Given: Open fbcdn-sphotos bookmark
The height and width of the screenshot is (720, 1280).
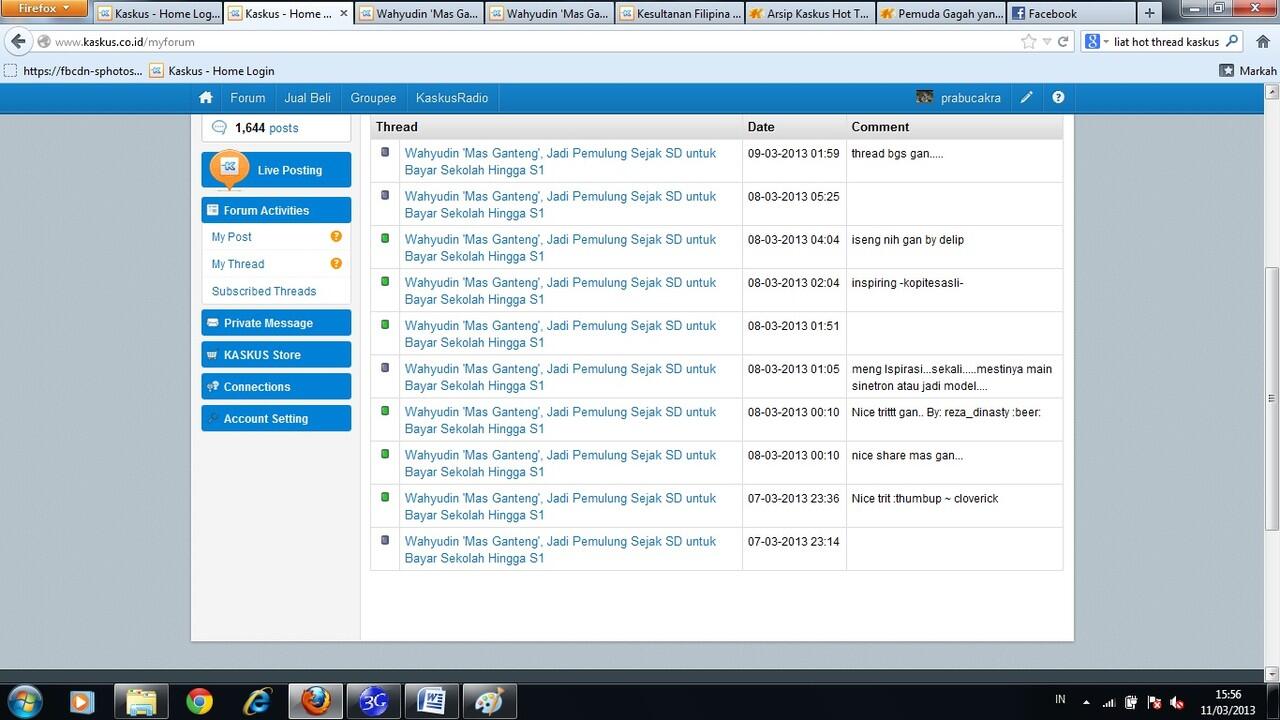Looking at the screenshot, I should (x=74, y=71).
